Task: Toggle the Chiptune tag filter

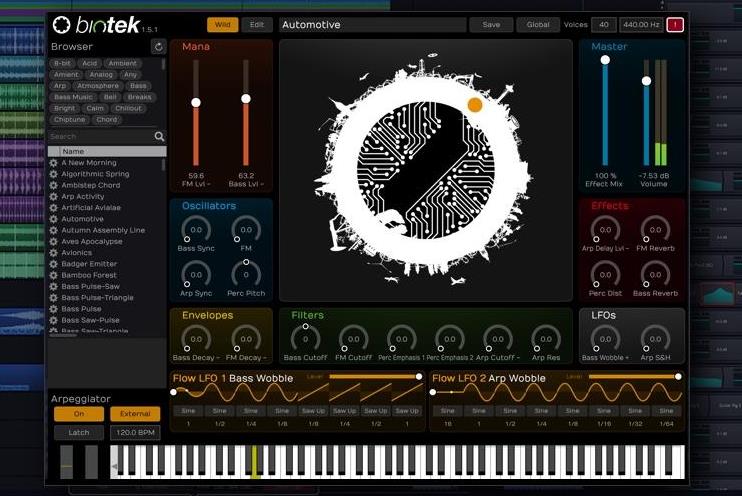Action: click(70, 120)
